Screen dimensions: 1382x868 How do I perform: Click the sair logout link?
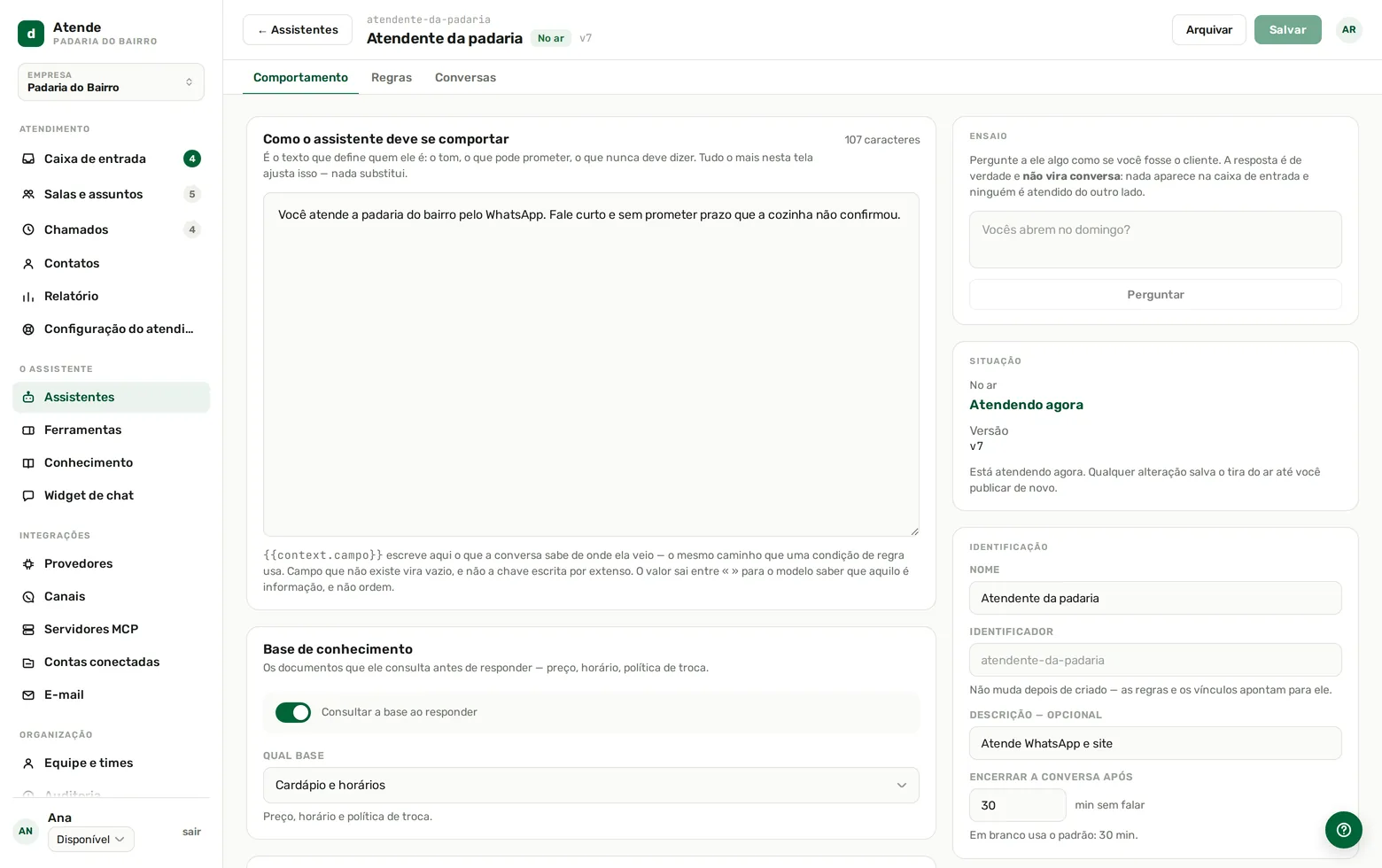point(191,833)
